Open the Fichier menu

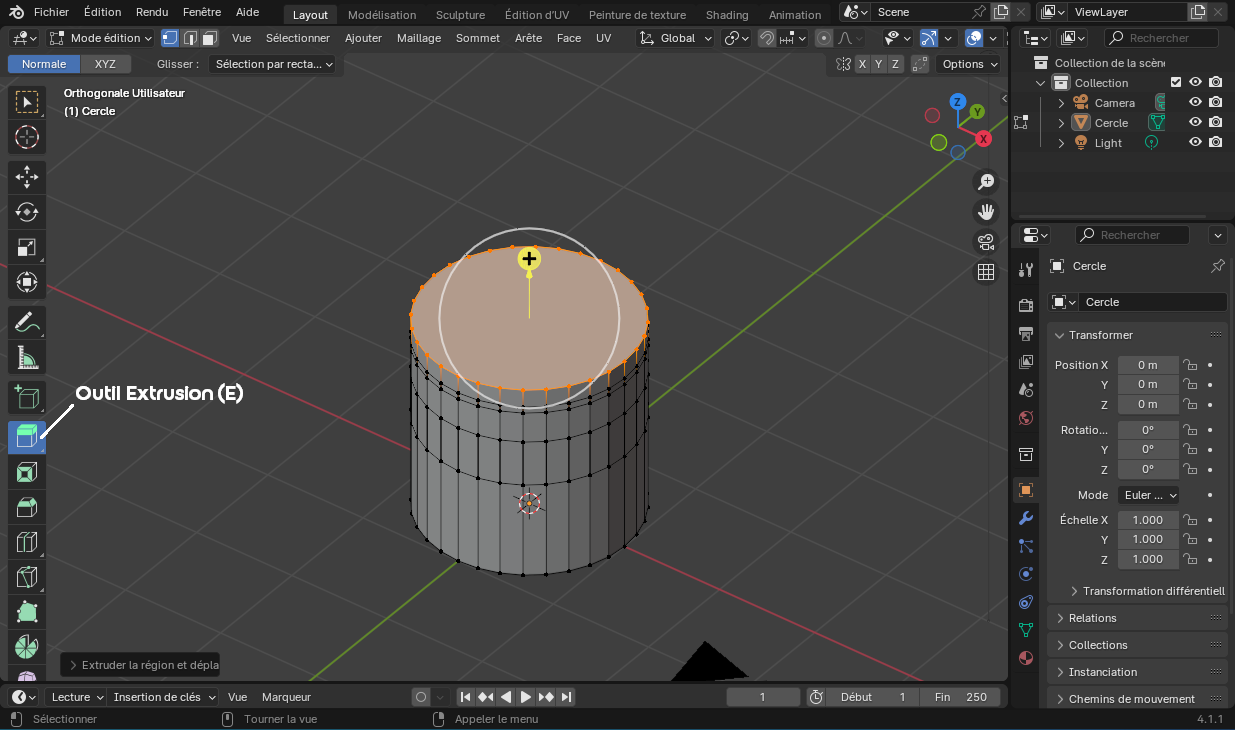click(x=51, y=13)
